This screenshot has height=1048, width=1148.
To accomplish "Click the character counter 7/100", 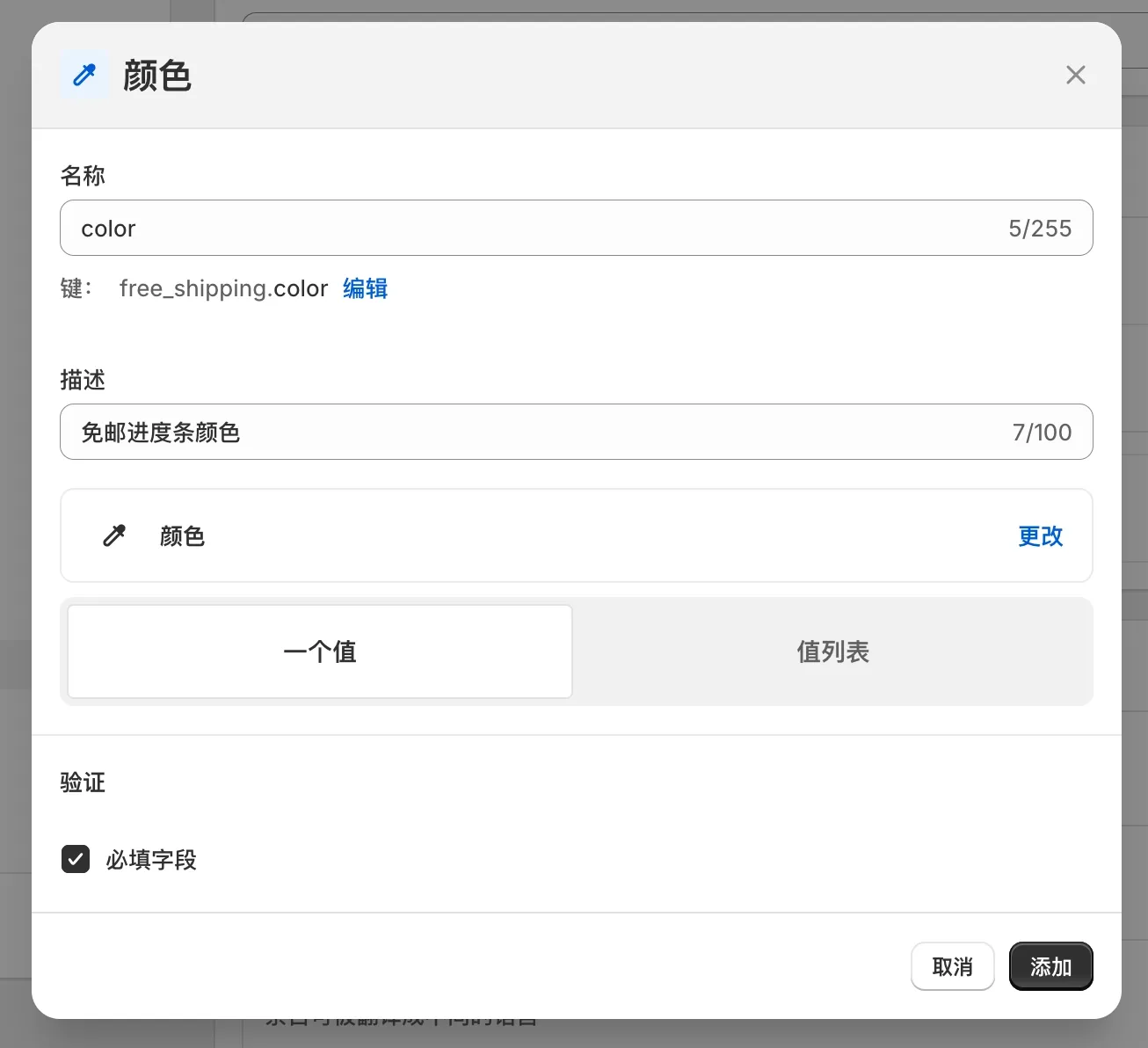I will click(1043, 432).
